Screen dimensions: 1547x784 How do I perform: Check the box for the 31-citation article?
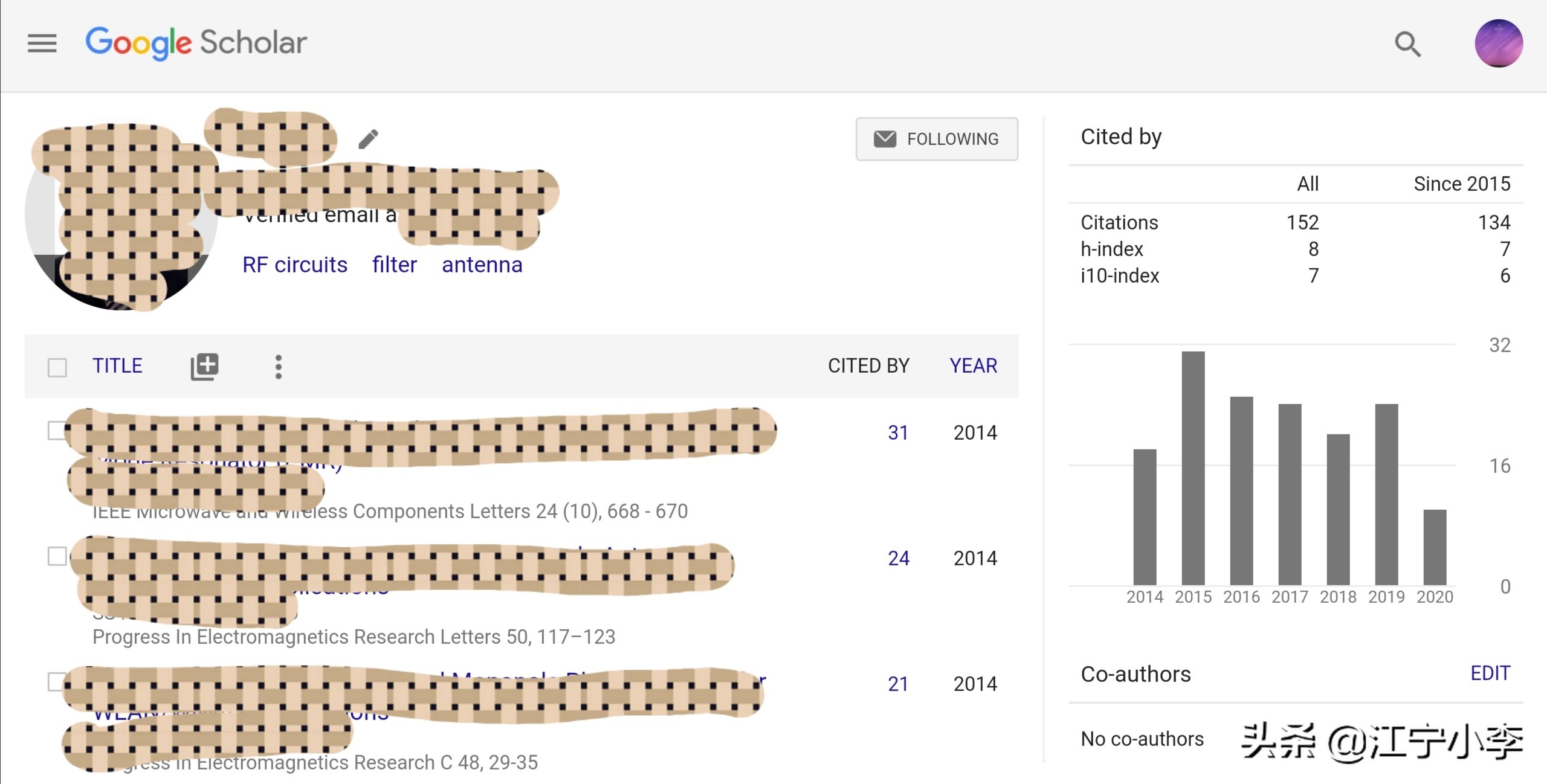[55, 431]
